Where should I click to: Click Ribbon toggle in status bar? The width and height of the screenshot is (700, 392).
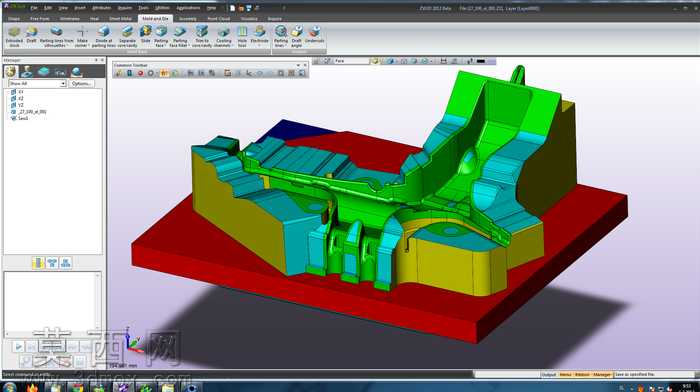point(583,375)
